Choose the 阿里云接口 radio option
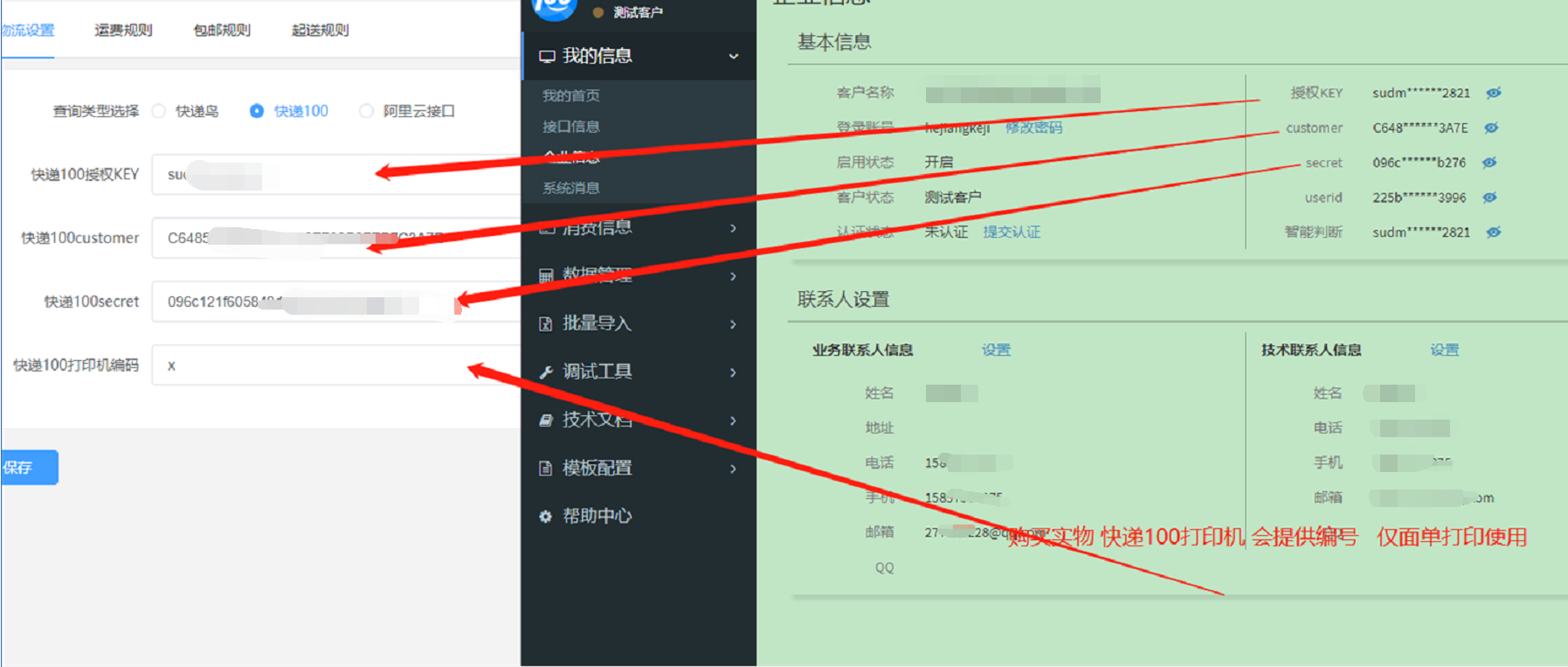Screen dimensions: 1568x667 [366, 111]
